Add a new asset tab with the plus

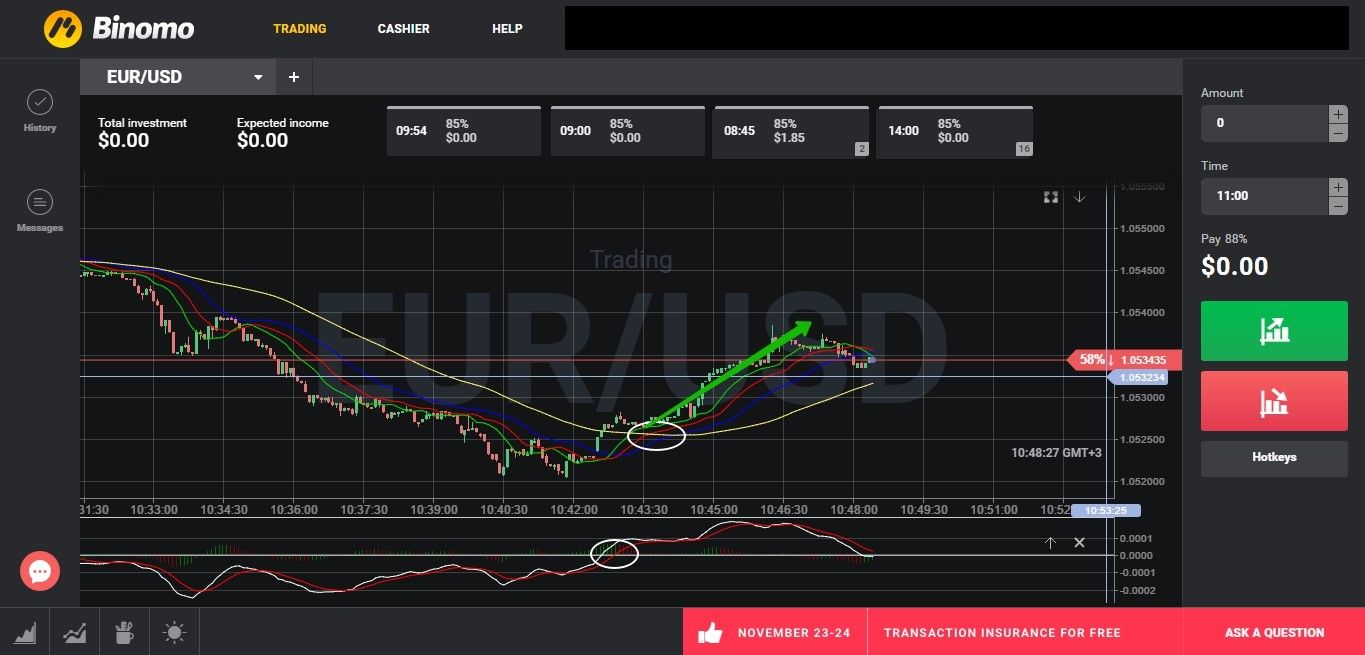[x=294, y=77]
